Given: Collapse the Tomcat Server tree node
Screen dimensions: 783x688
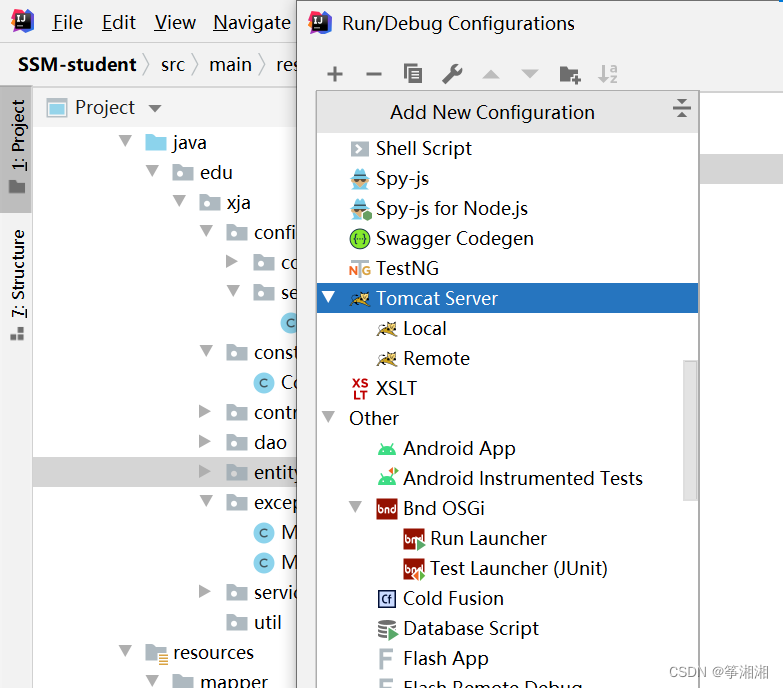Looking at the screenshot, I should tap(328, 298).
